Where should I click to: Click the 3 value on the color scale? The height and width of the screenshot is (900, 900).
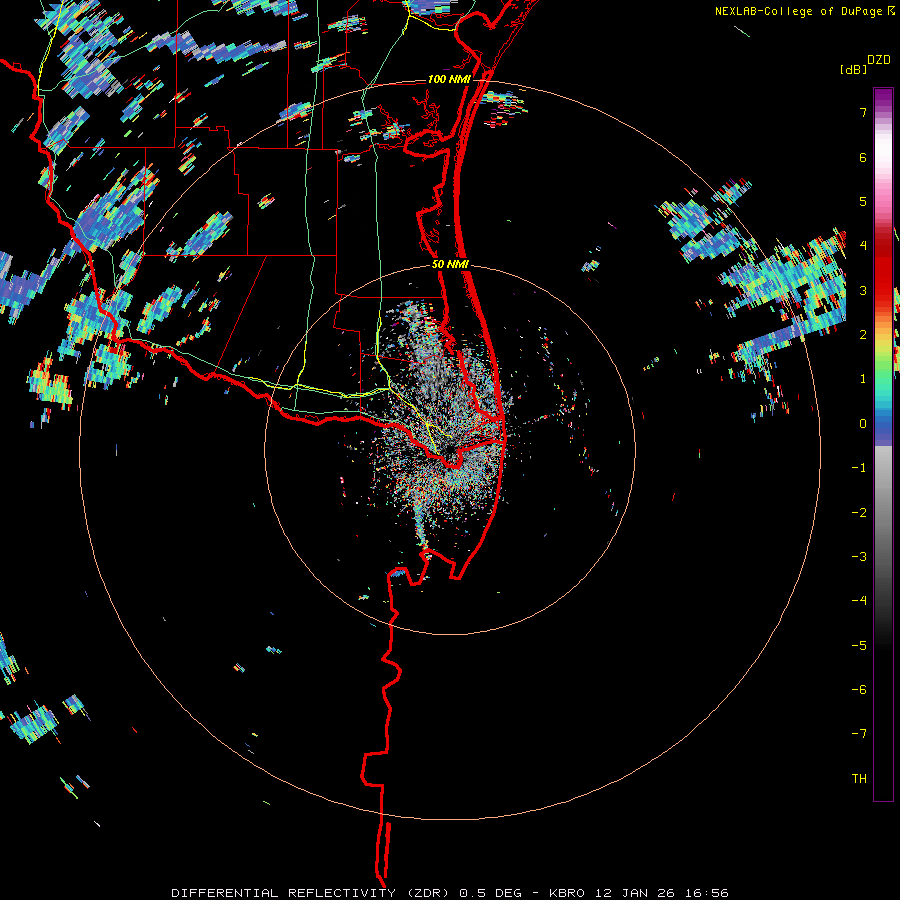[x=863, y=290]
